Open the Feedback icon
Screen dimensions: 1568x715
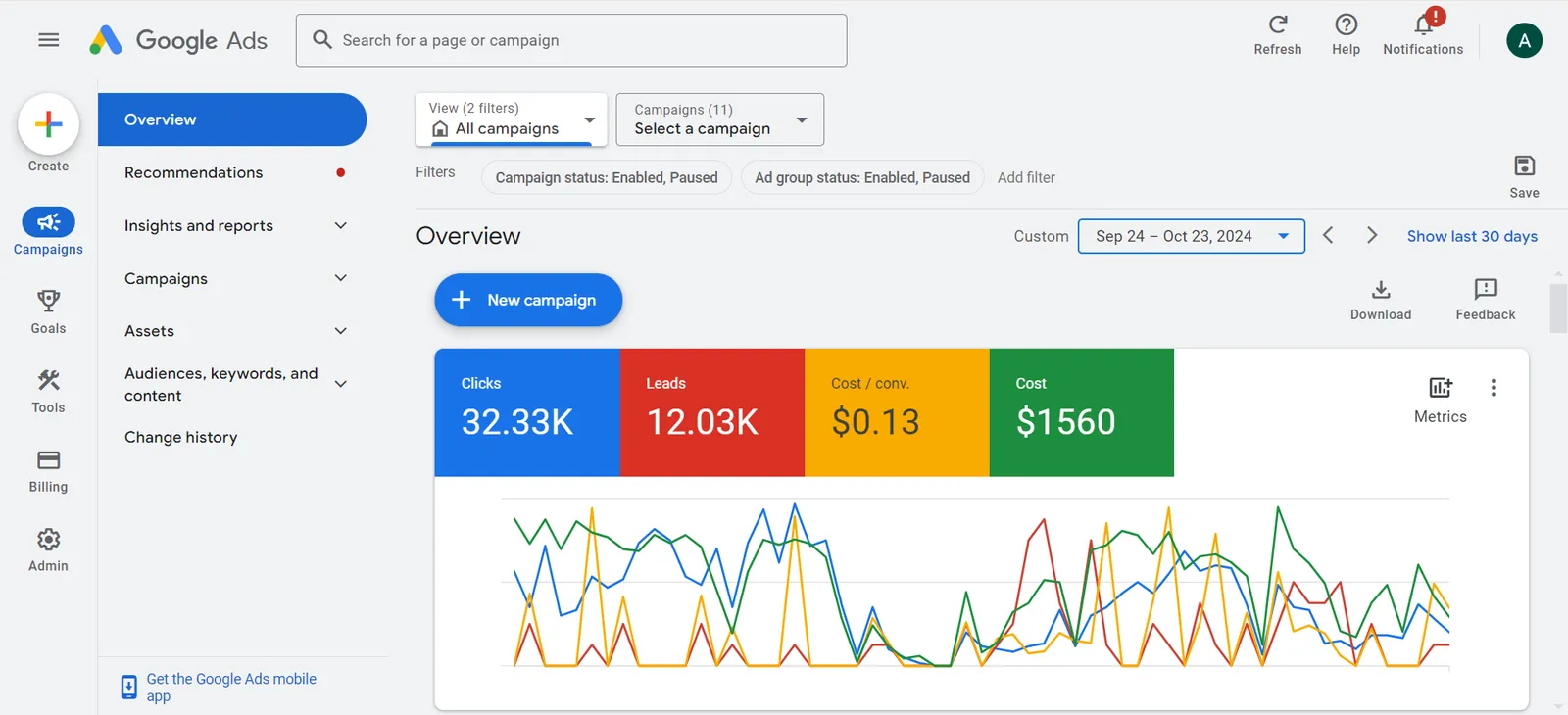pyautogui.click(x=1486, y=289)
